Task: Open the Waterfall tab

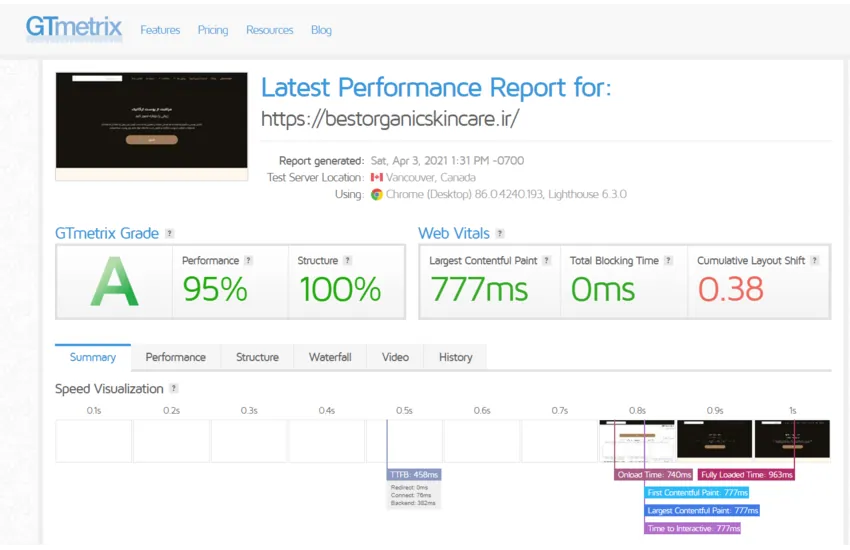Action: click(330, 357)
